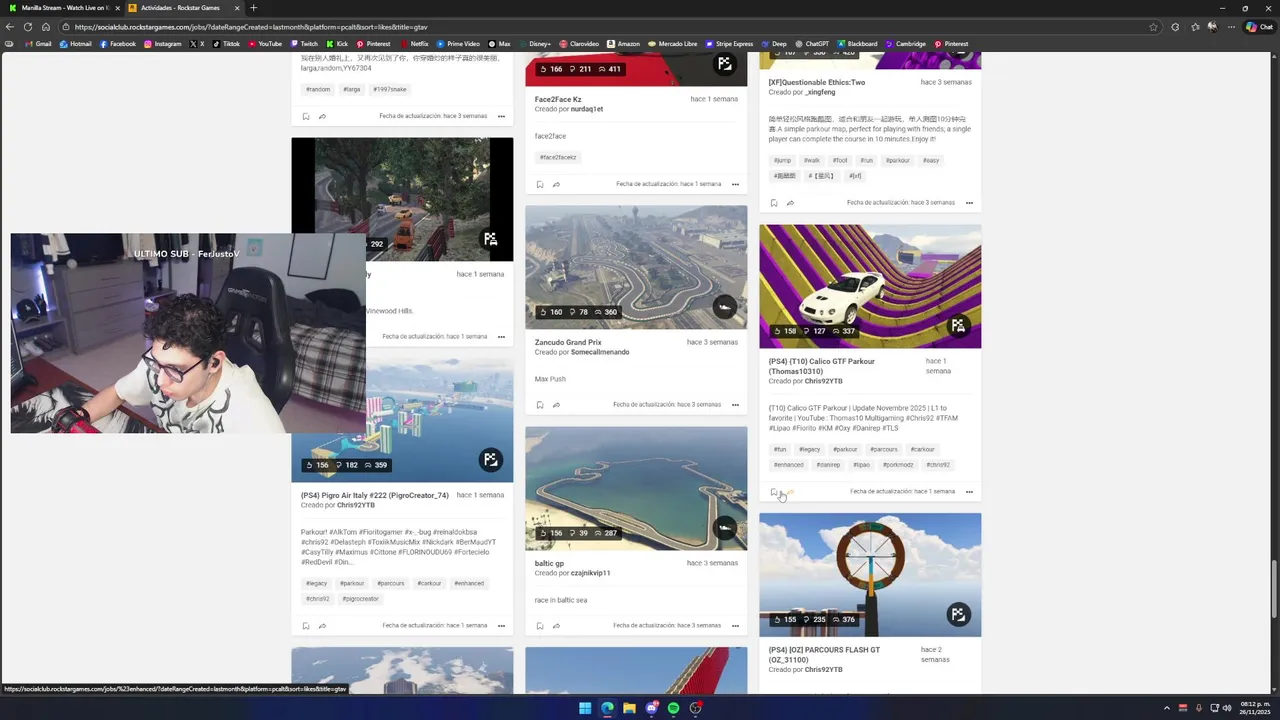Viewport: 1280px width, 720px height.
Task: Bookmark the Zancudo Grand Prix job
Action: tap(540, 405)
